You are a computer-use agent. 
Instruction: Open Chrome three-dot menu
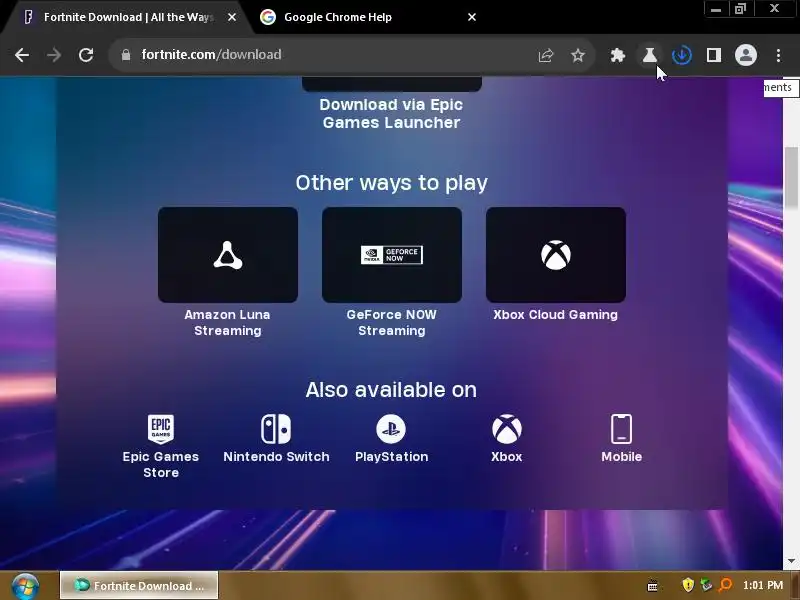coord(778,55)
